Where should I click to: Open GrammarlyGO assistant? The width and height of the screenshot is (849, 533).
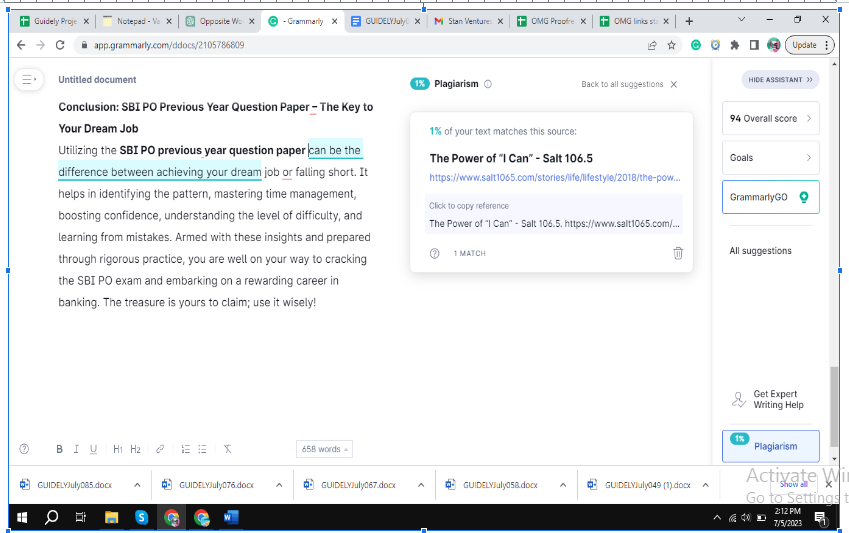click(x=770, y=197)
